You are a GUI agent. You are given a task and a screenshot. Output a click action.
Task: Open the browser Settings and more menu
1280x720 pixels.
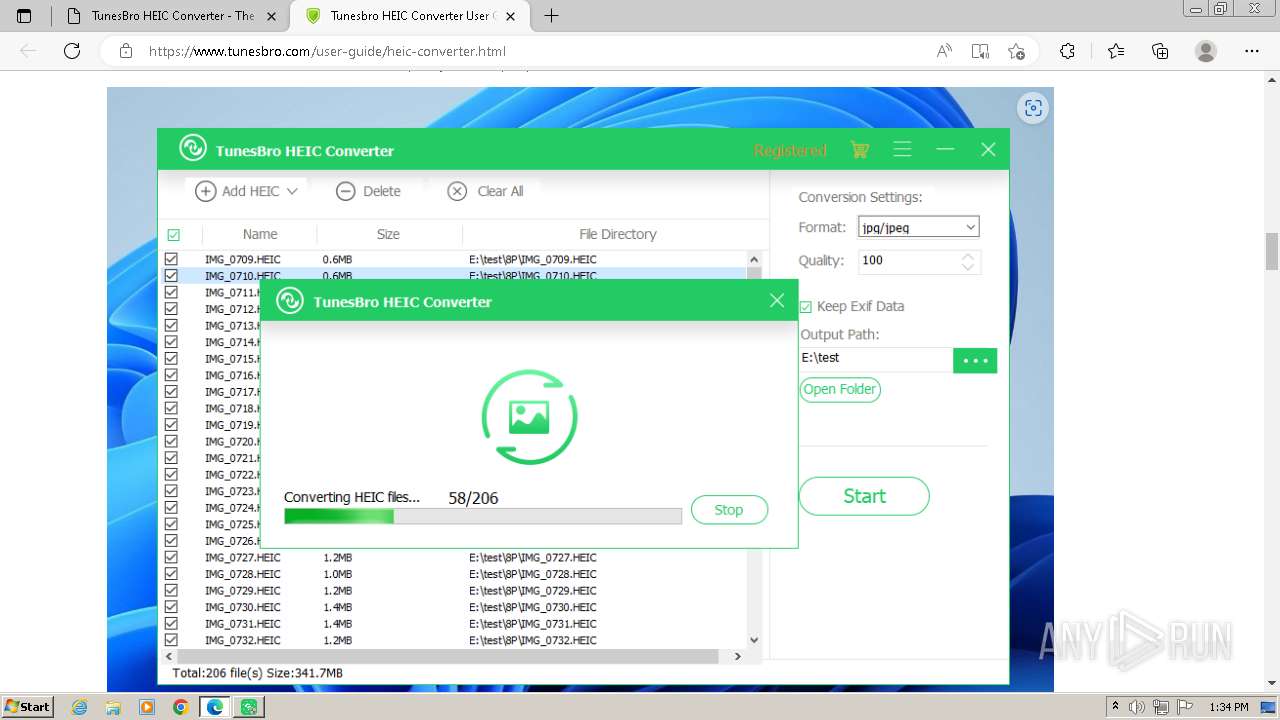click(x=1251, y=51)
